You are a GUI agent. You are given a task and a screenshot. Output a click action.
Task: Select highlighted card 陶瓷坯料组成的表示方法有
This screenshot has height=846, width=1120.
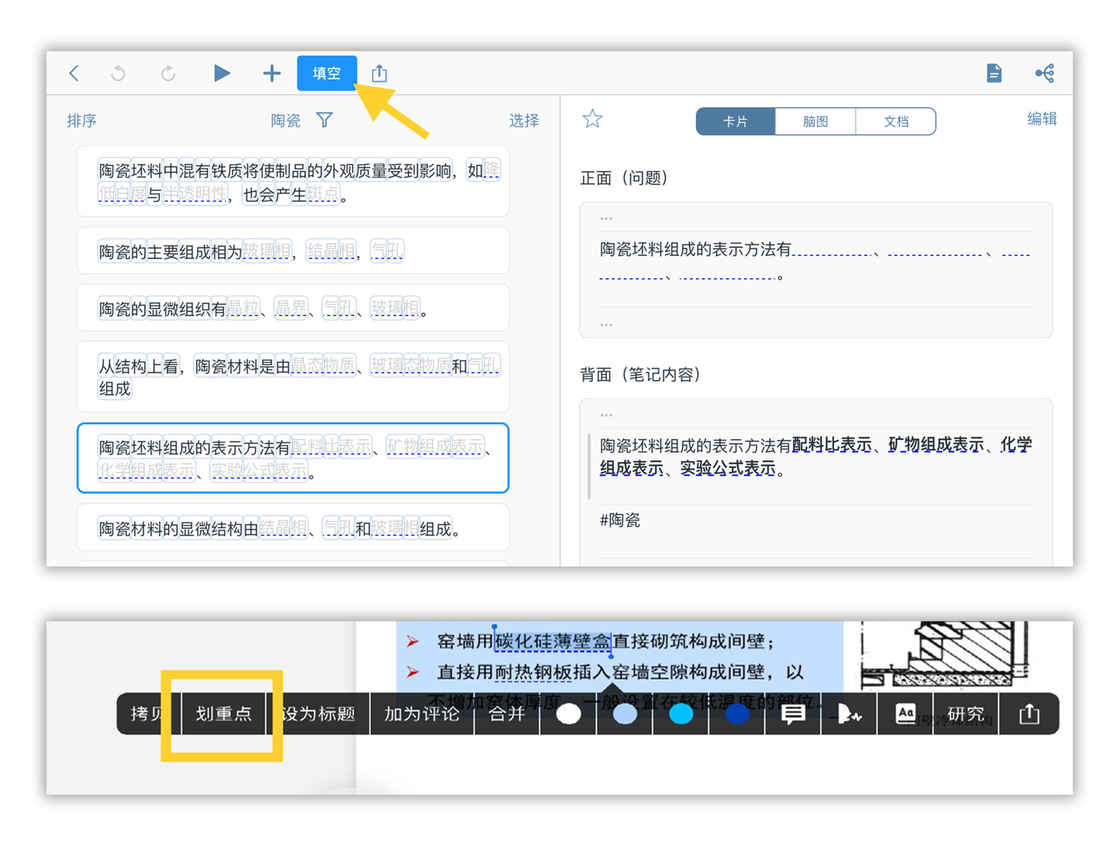tap(293, 458)
